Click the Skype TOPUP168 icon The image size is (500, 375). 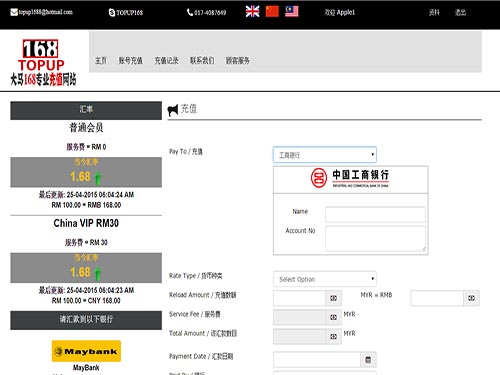[112, 13]
